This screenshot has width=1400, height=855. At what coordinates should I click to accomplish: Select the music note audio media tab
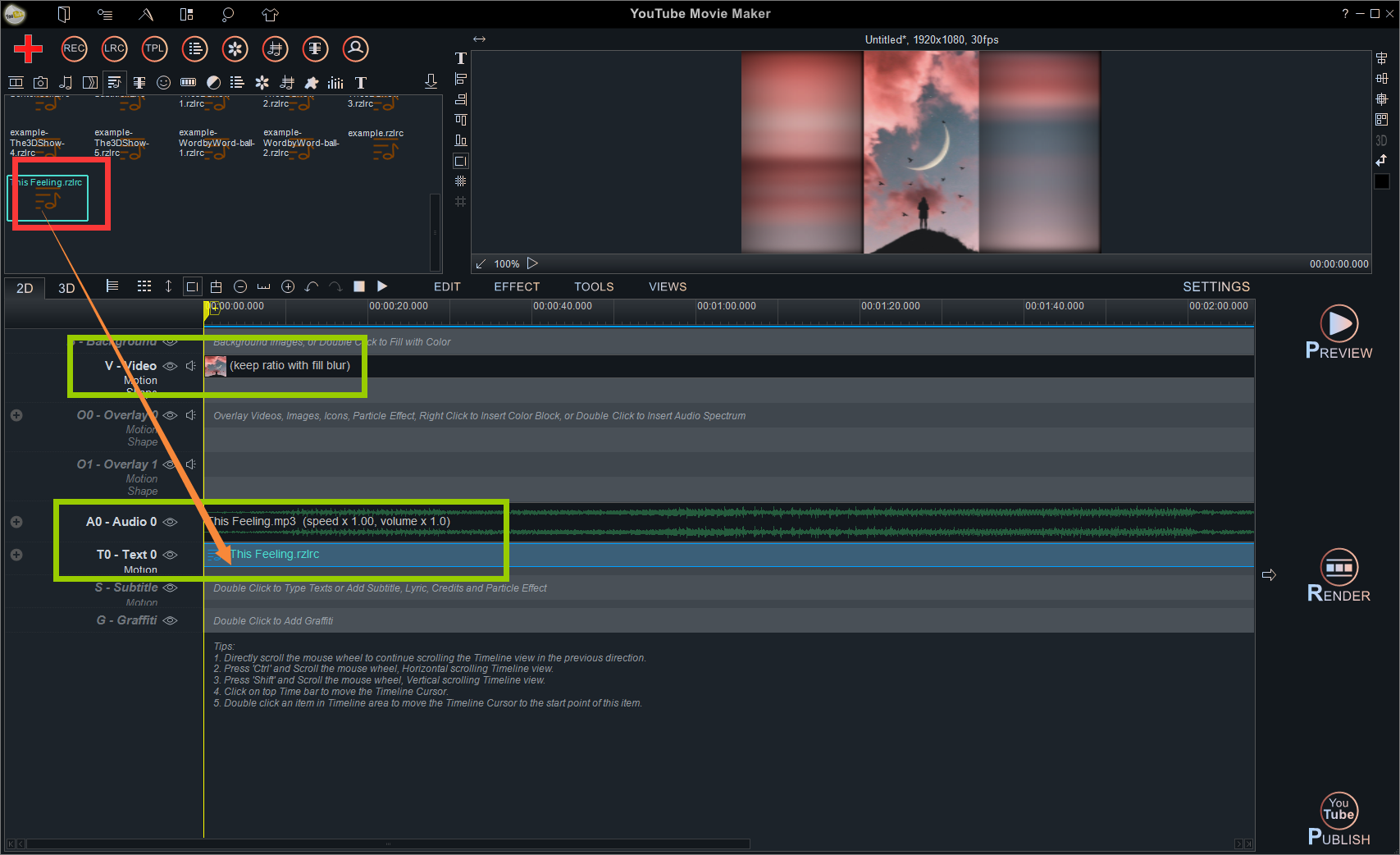pos(66,82)
